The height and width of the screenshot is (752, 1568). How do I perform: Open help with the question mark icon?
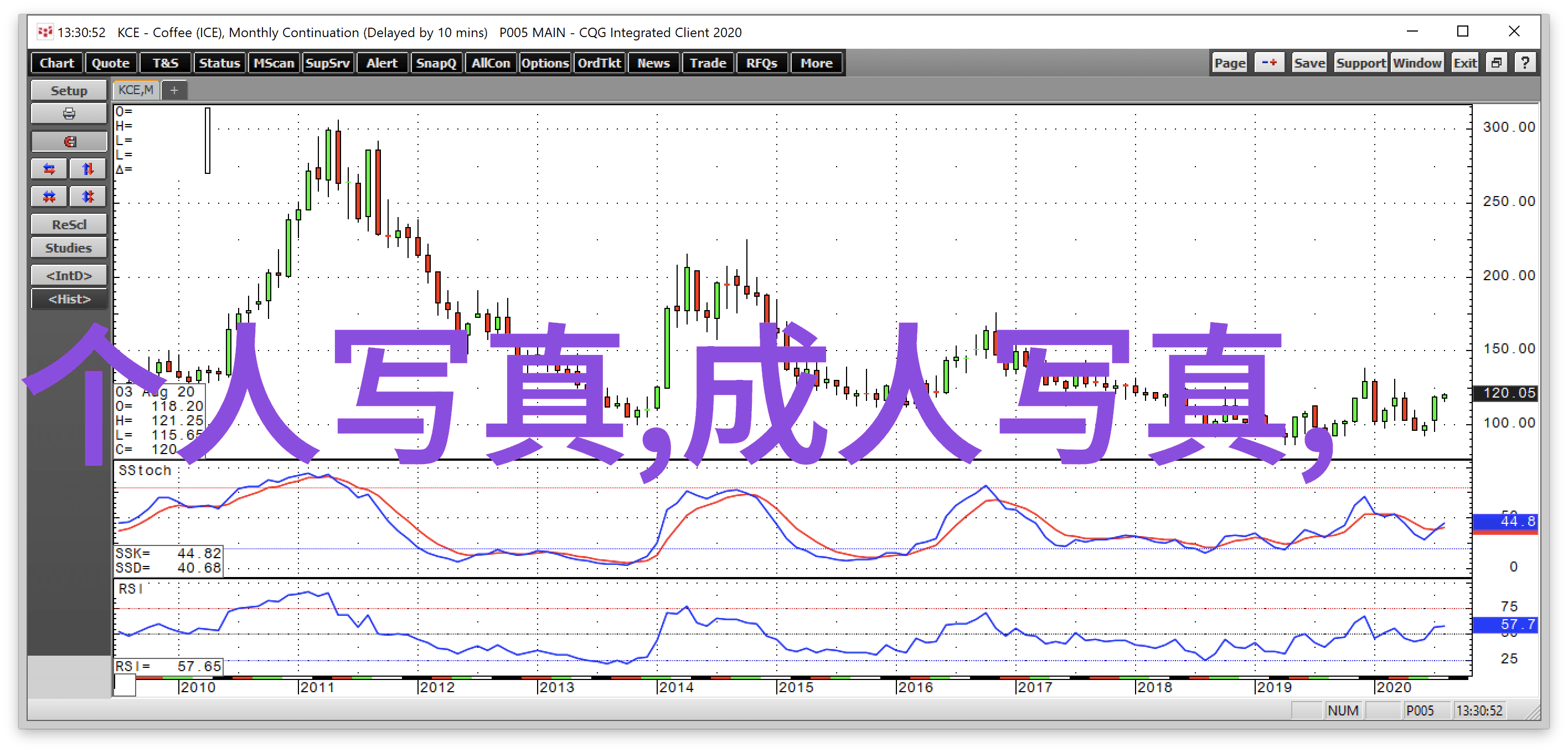click(1525, 63)
